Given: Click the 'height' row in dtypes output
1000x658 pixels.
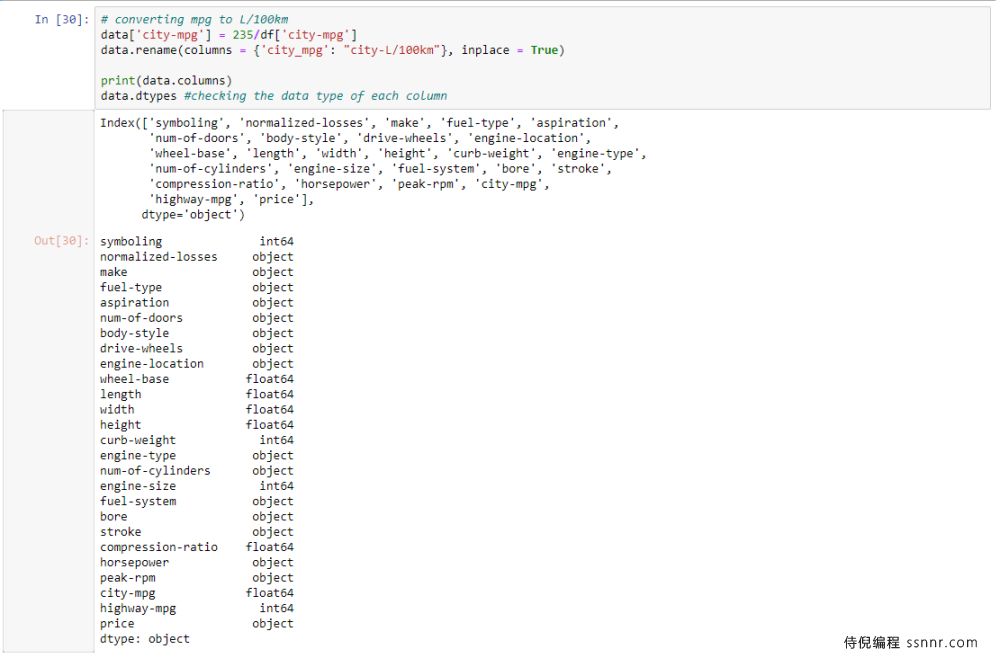Looking at the screenshot, I should (x=196, y=425).
